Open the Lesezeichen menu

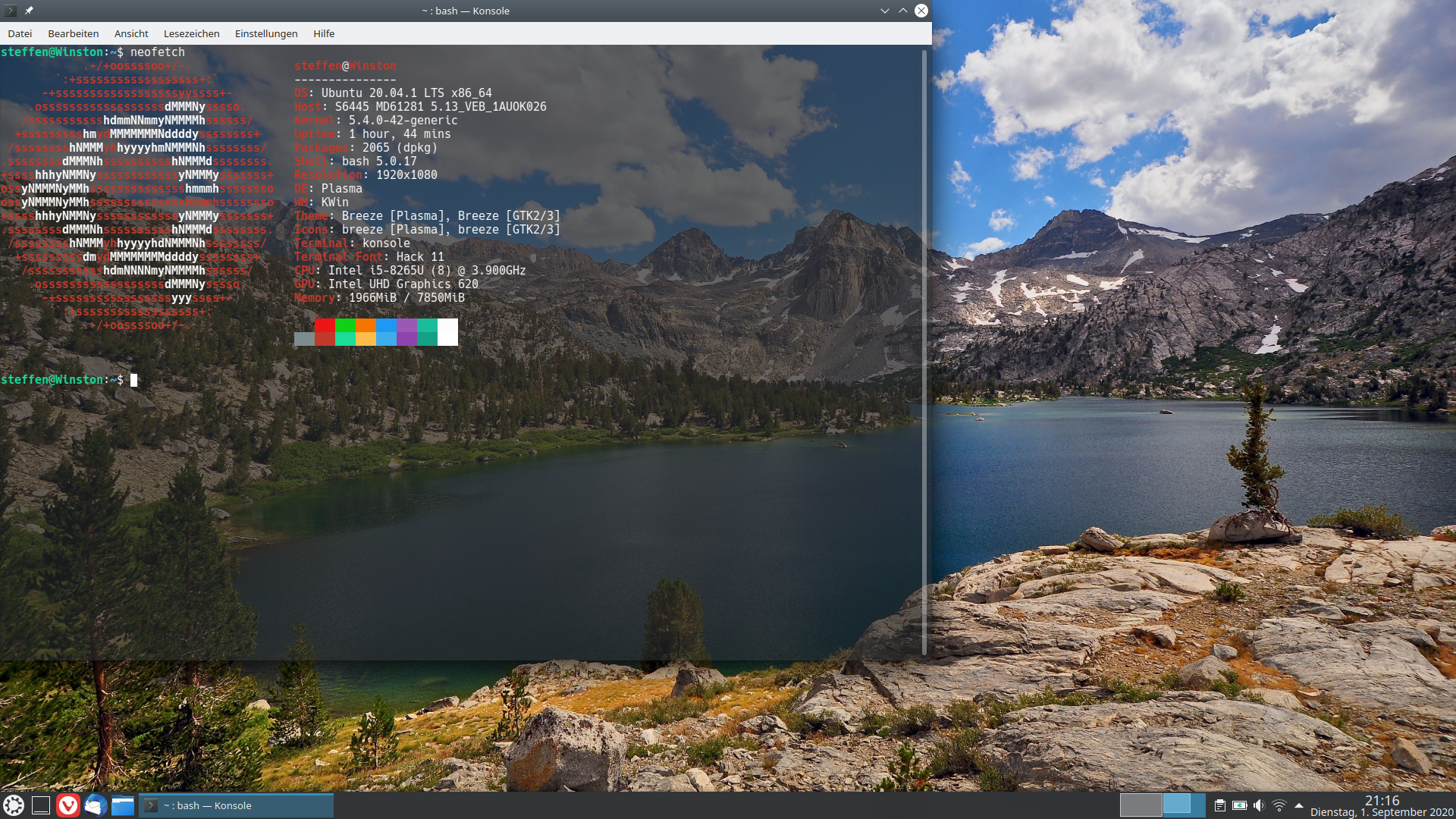[191, 33]
